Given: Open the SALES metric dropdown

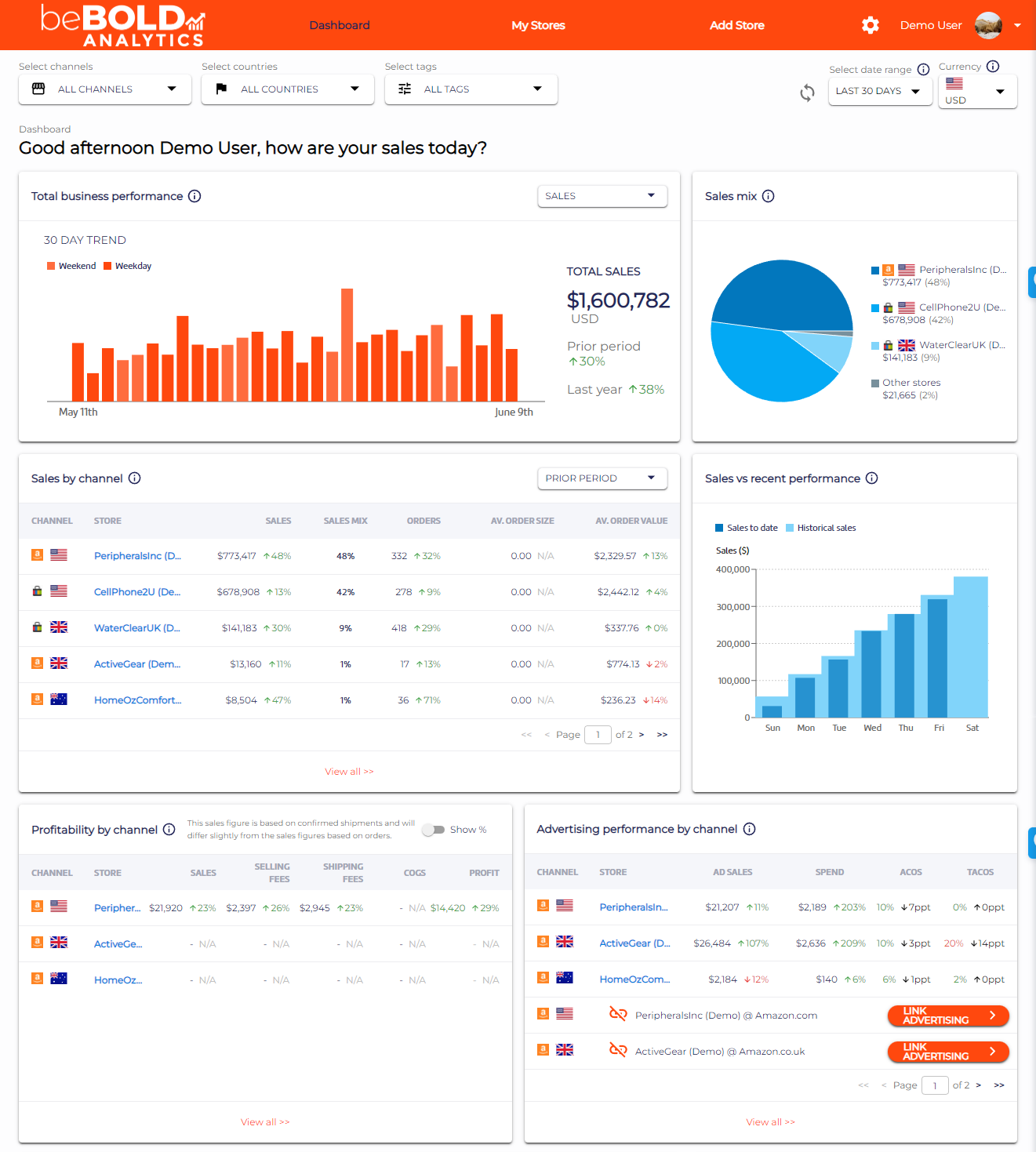Looking at the screenshot, I should pyautogui.click(x=602, y=196).
